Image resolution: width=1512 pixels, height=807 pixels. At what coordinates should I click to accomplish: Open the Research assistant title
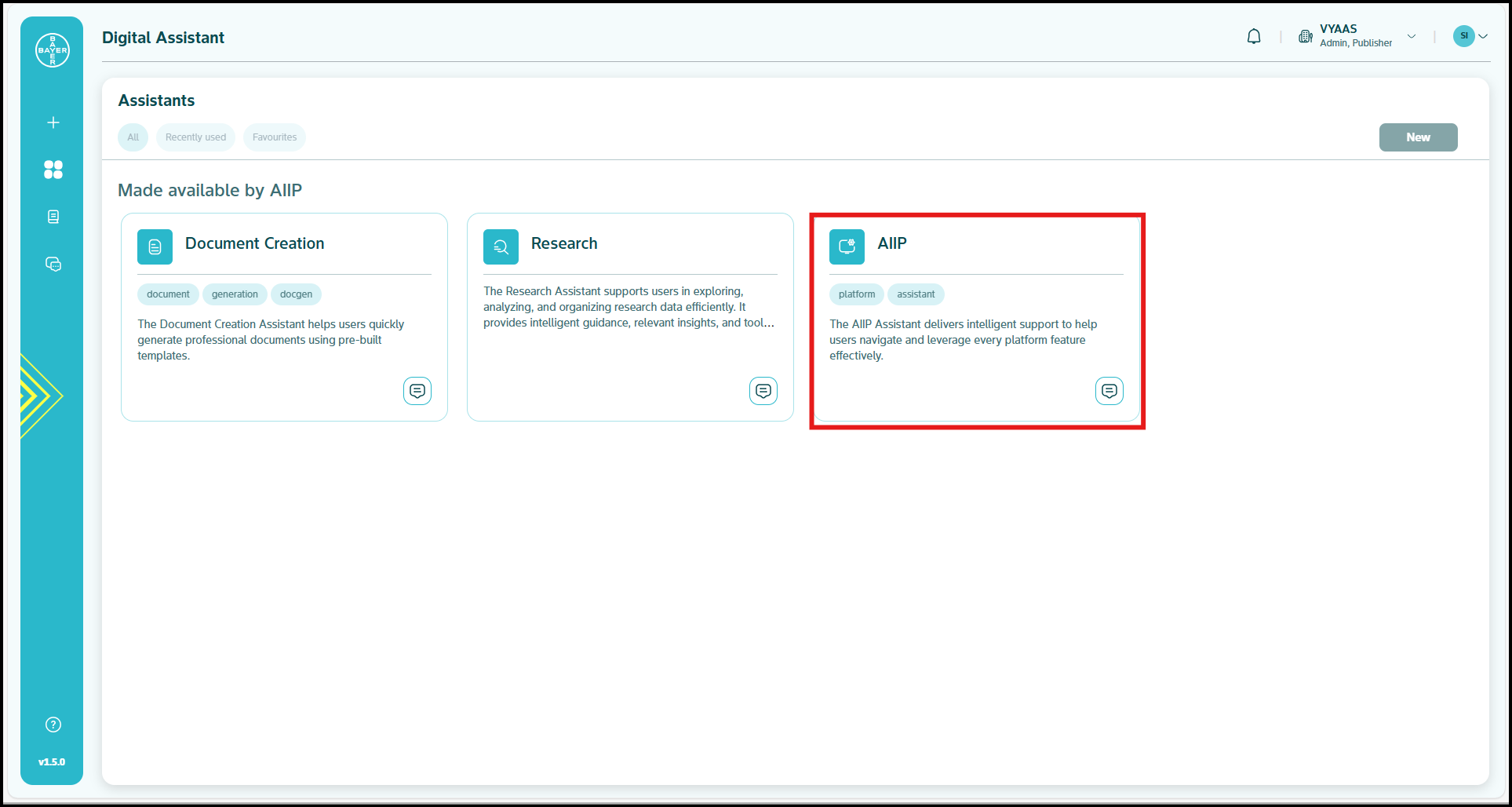pos(564,243)
